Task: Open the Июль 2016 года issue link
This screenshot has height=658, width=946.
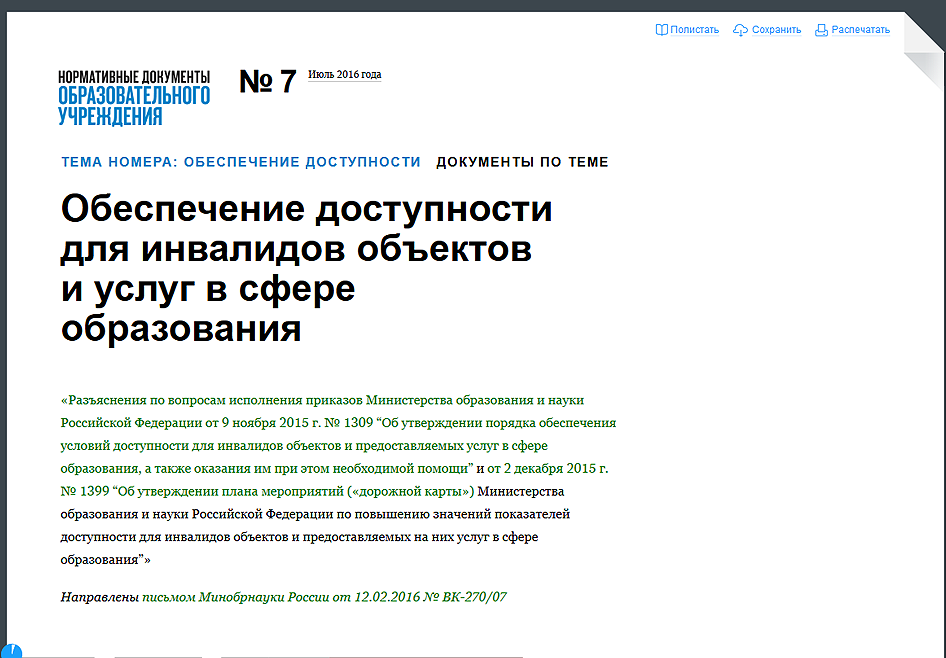Action: (x=344, y=74)
